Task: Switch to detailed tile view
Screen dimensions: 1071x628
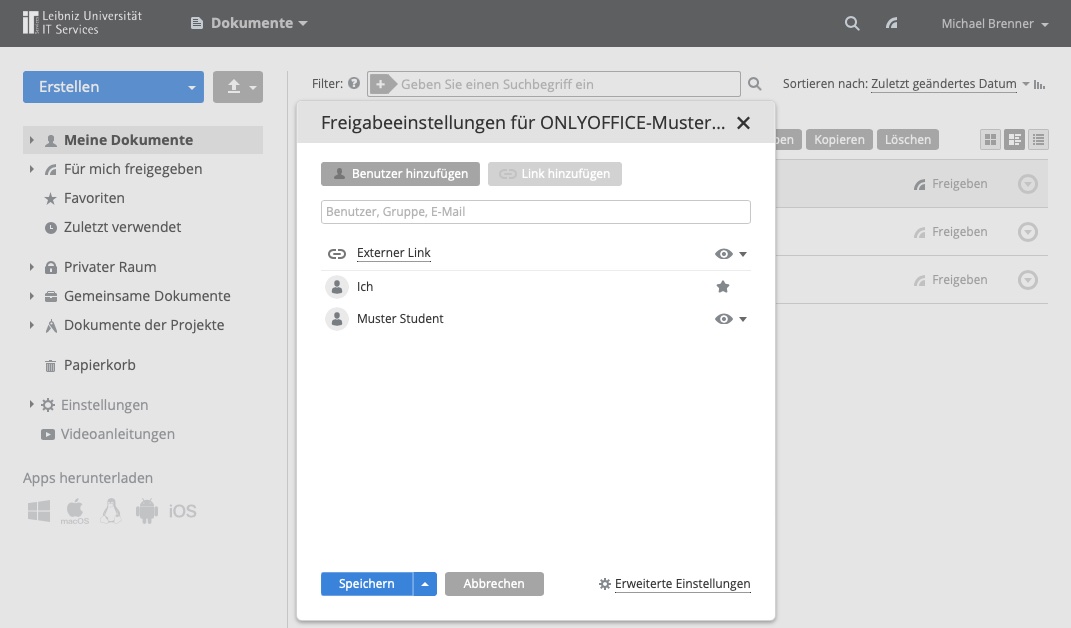Action: 1015,139
